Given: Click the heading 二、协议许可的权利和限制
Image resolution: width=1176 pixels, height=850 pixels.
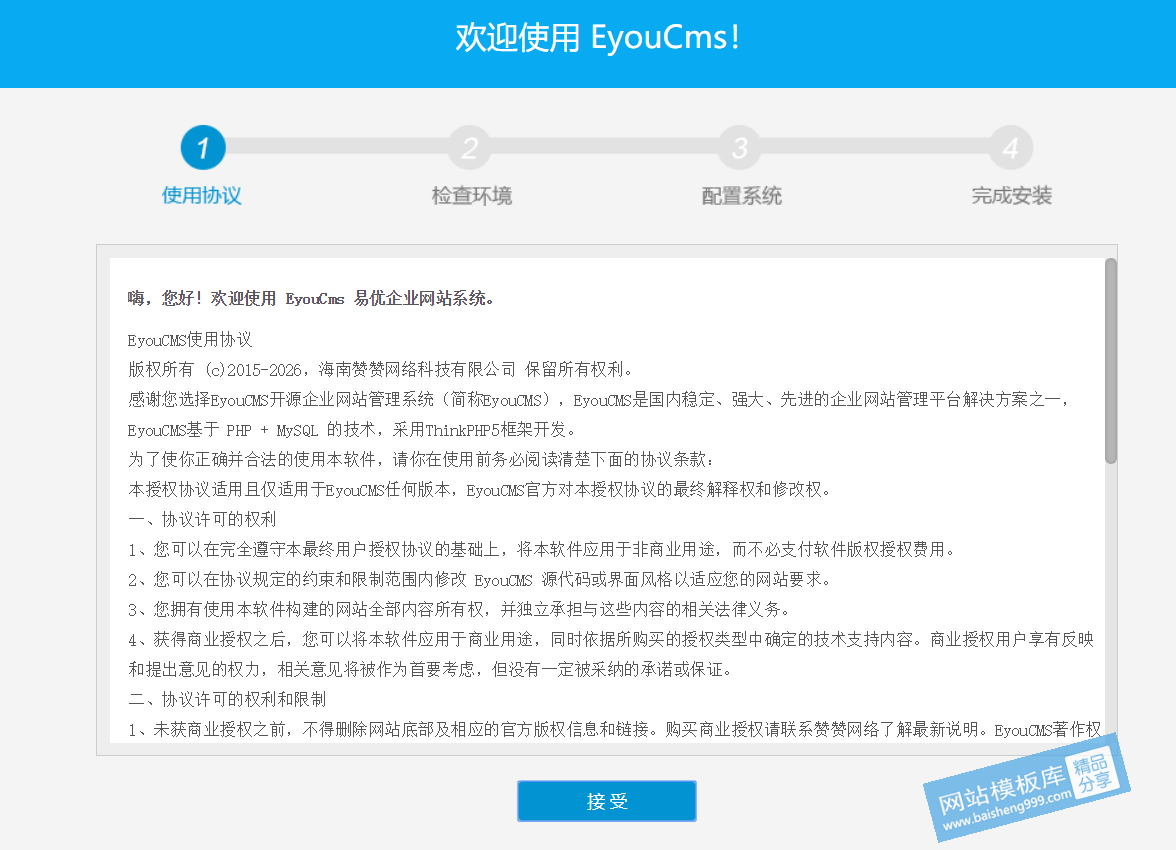Looking at the screenshot, I should click(x=226, y=700).
